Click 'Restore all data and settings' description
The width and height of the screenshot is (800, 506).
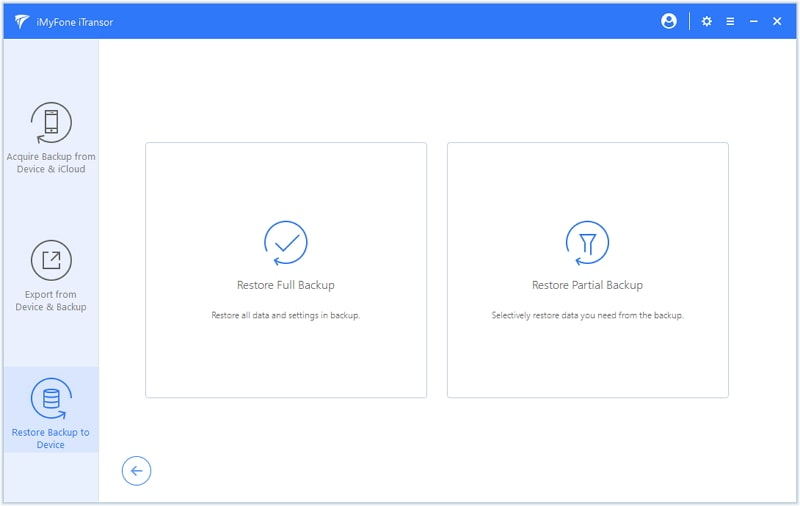tap(286, 315)
